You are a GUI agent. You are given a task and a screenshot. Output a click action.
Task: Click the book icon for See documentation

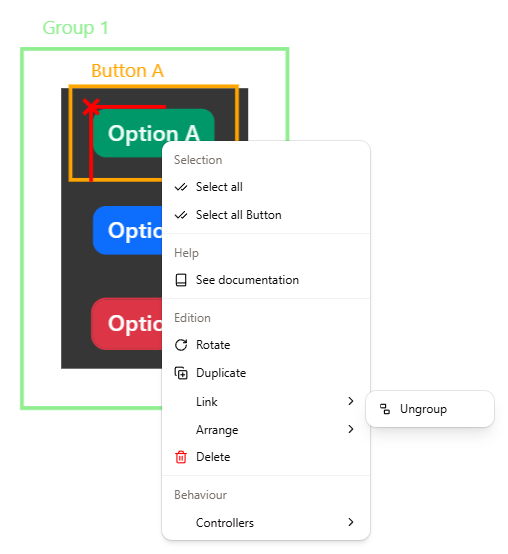click(181, 280)
